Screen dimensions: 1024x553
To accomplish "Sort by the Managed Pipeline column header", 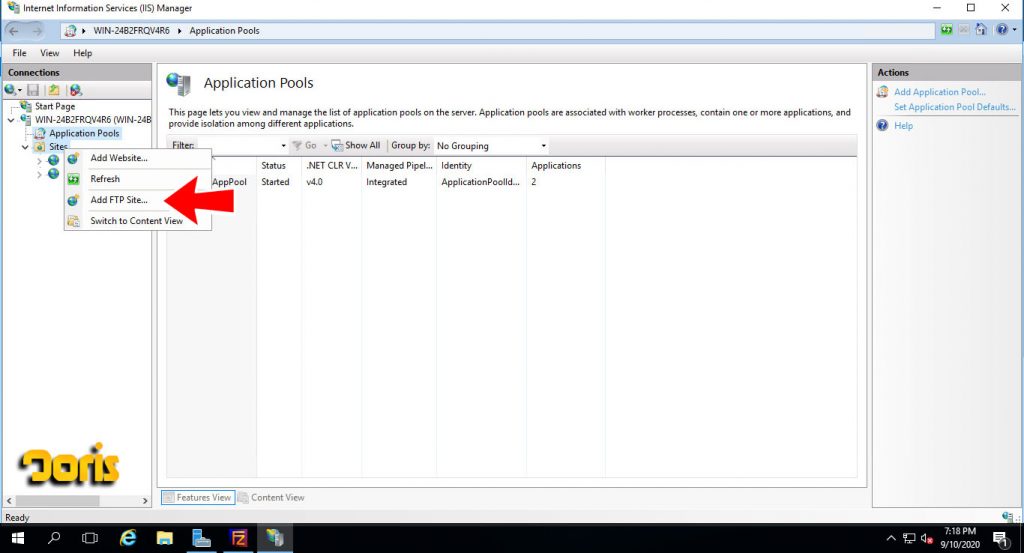I will click(x=398, y=166).
